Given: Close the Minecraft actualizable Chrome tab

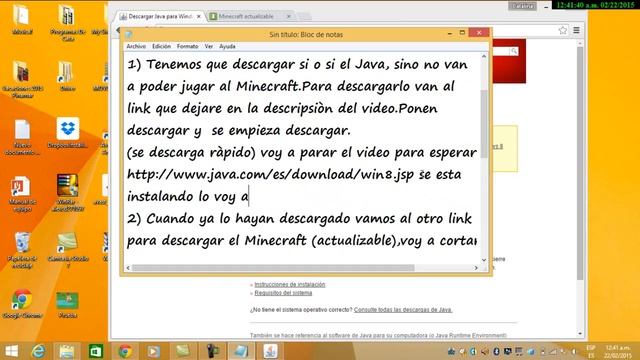Looking at the screenshot, I should pyautogui.click(x=289, y=16).
